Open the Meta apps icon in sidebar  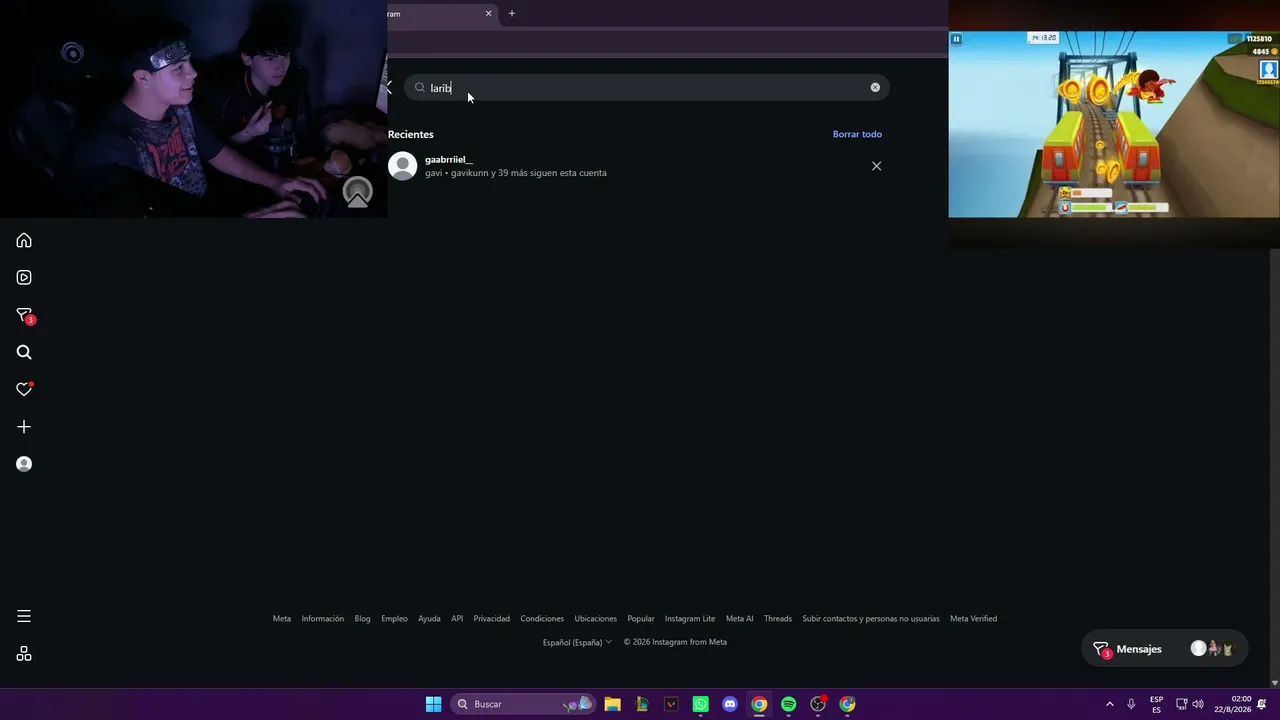tap(24, 654)
